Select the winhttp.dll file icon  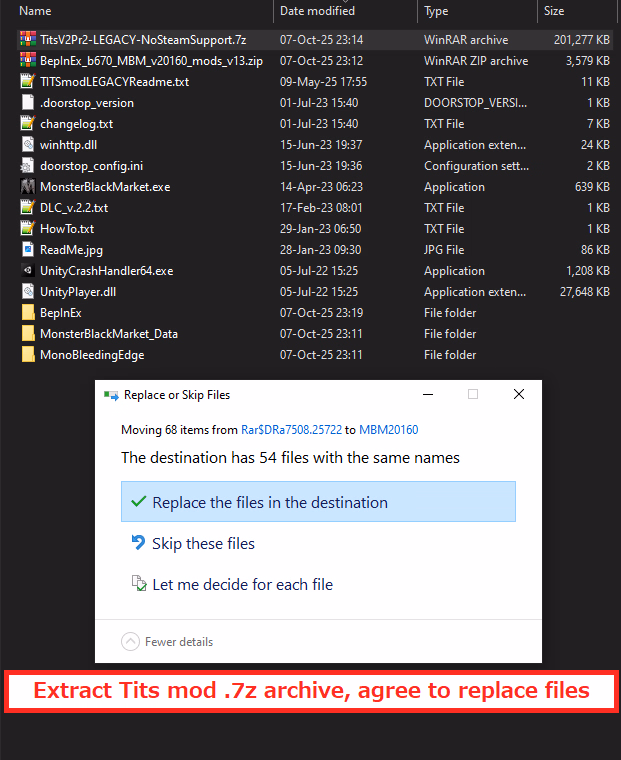point(28,145)
